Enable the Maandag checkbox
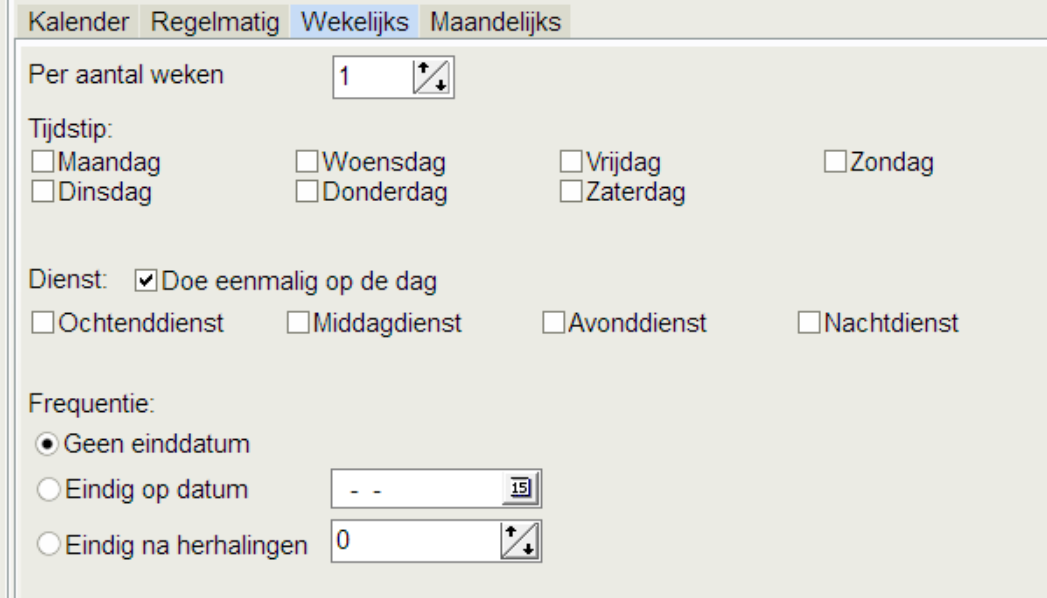Image resolution: width=1047 pixels, height=598 pixels. 42,161
